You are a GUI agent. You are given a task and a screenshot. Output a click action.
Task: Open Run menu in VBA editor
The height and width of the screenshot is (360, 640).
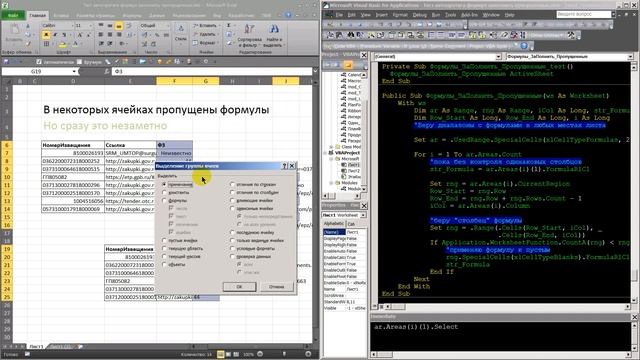tap(436, 15)
